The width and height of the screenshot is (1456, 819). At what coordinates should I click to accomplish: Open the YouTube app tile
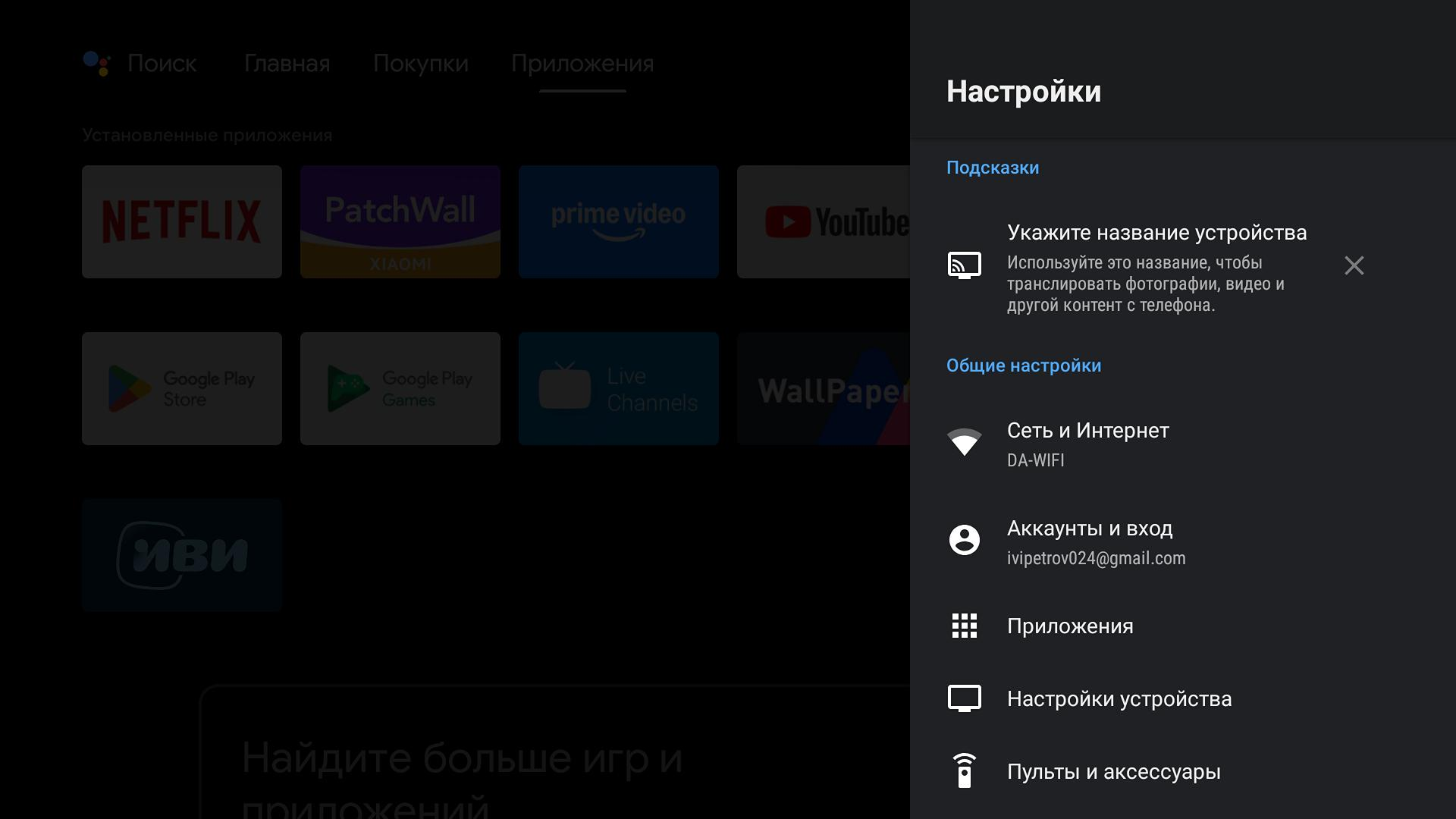[824, 221]
